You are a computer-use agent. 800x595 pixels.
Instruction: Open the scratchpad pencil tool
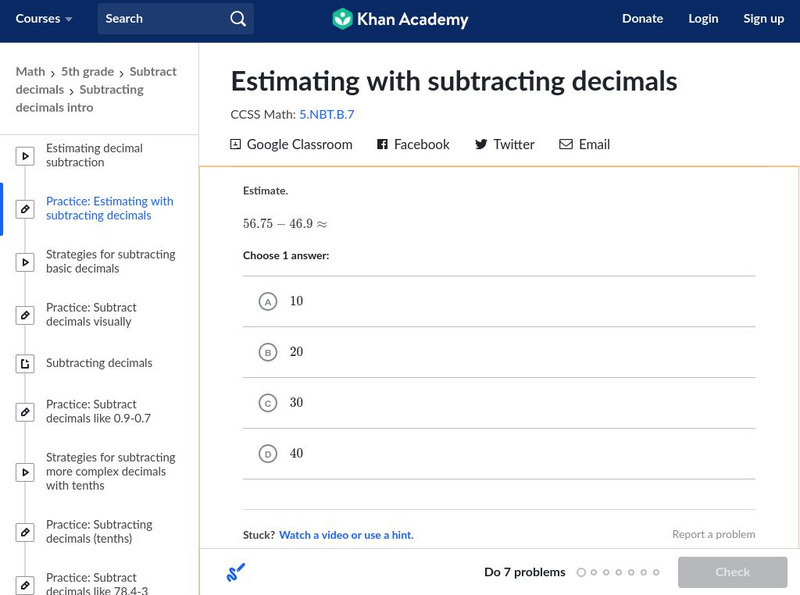tap(235, 573)
